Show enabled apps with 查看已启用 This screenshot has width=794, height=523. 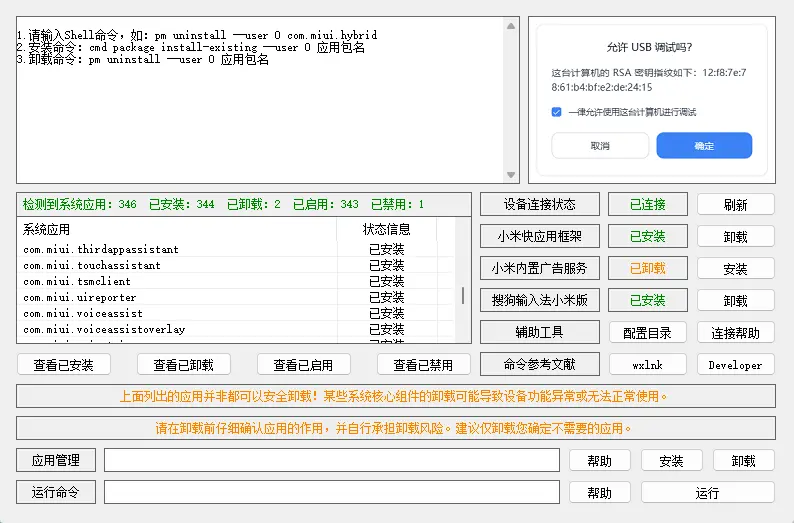pos(304,365)
